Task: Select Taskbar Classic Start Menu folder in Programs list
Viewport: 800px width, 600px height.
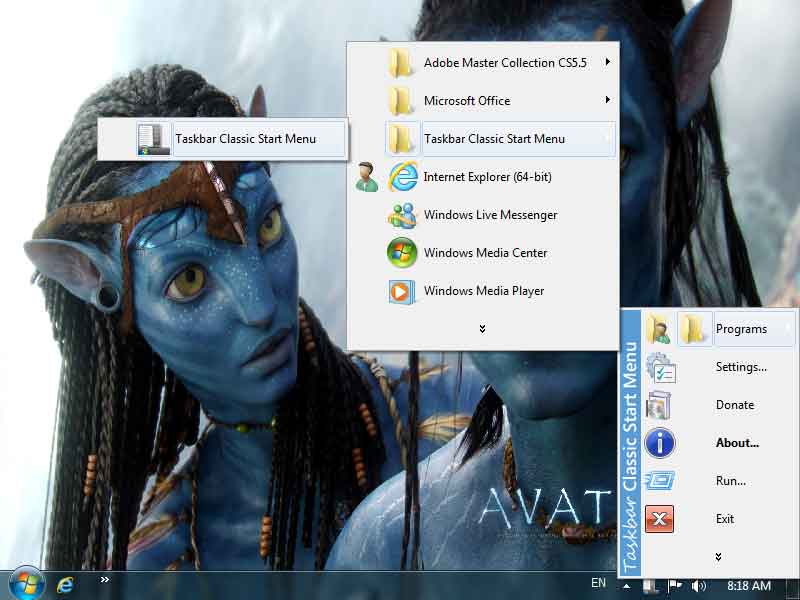Action: [x=483, y=138]
